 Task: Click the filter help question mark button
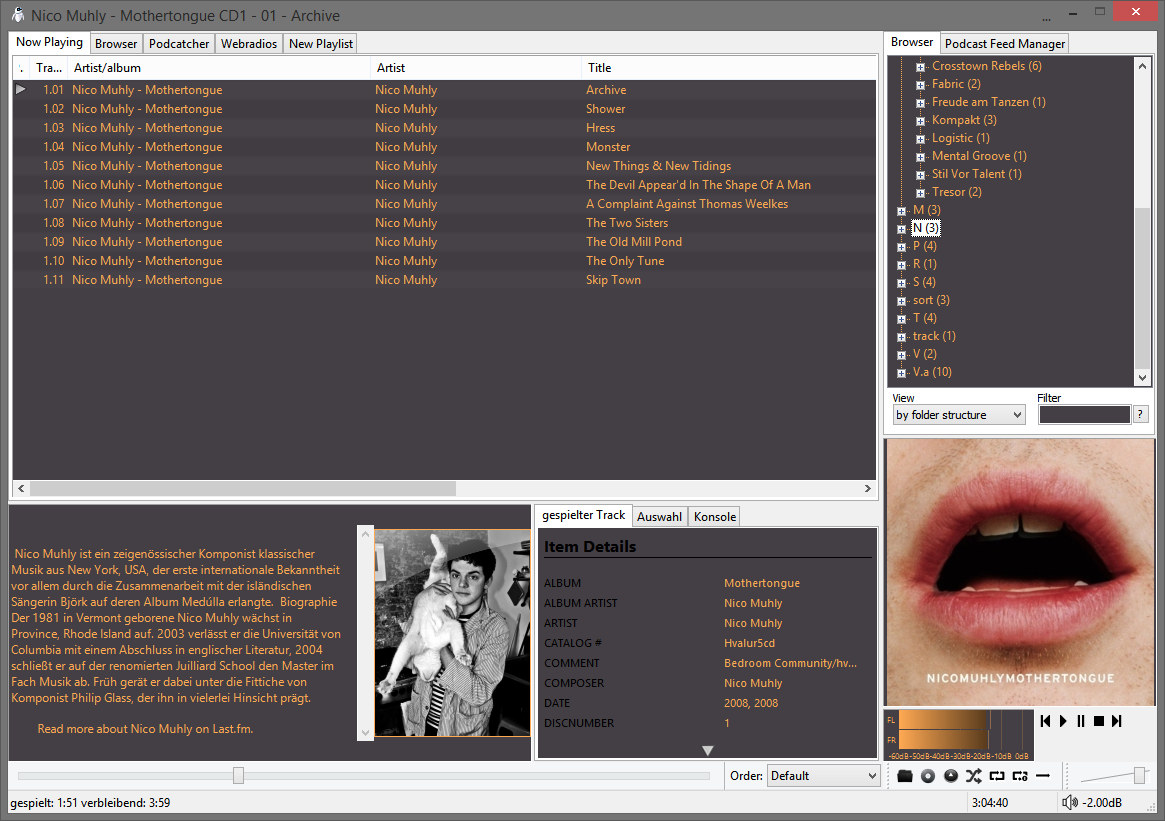point(1140,415)
